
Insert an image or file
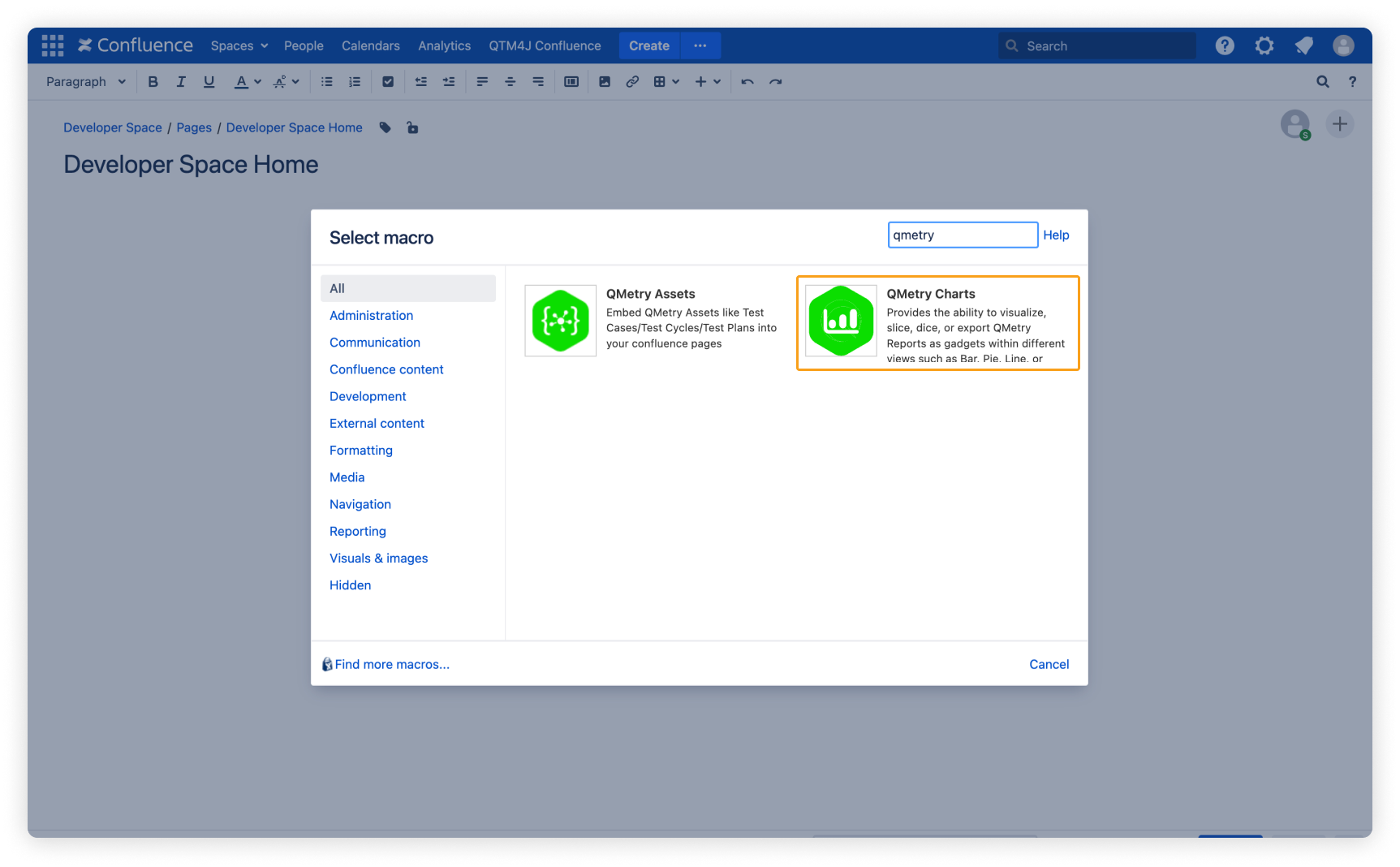[605, 81]
